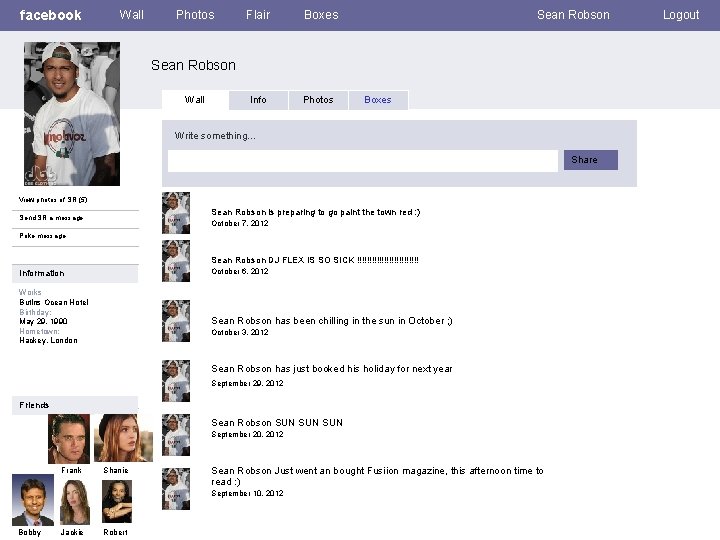Click post about booking holiday for next year
This screenshot has height=540, width=720.
332,369
